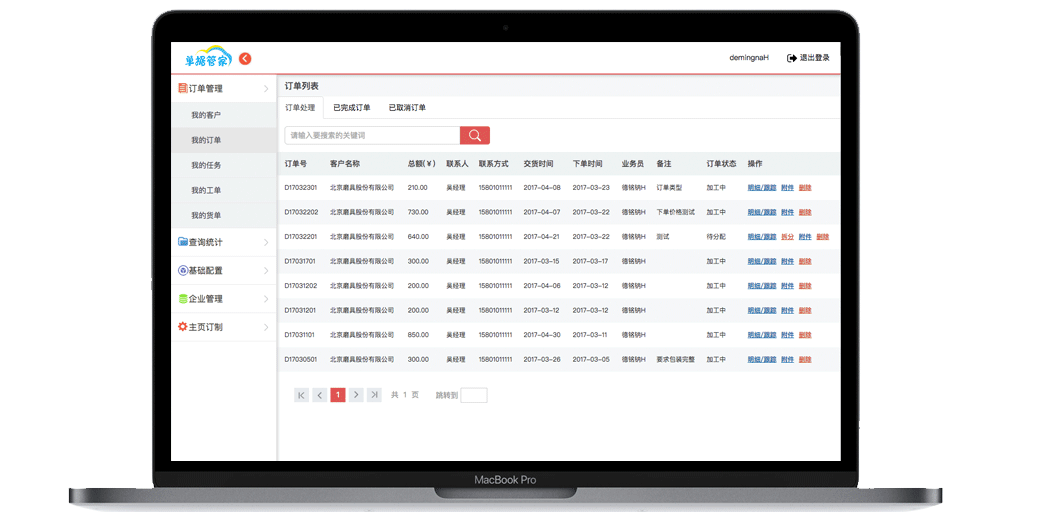Click 删除 for order D17030501
Image resolution: width=1046 pixels, height=531 pixels.
(805, 360)
